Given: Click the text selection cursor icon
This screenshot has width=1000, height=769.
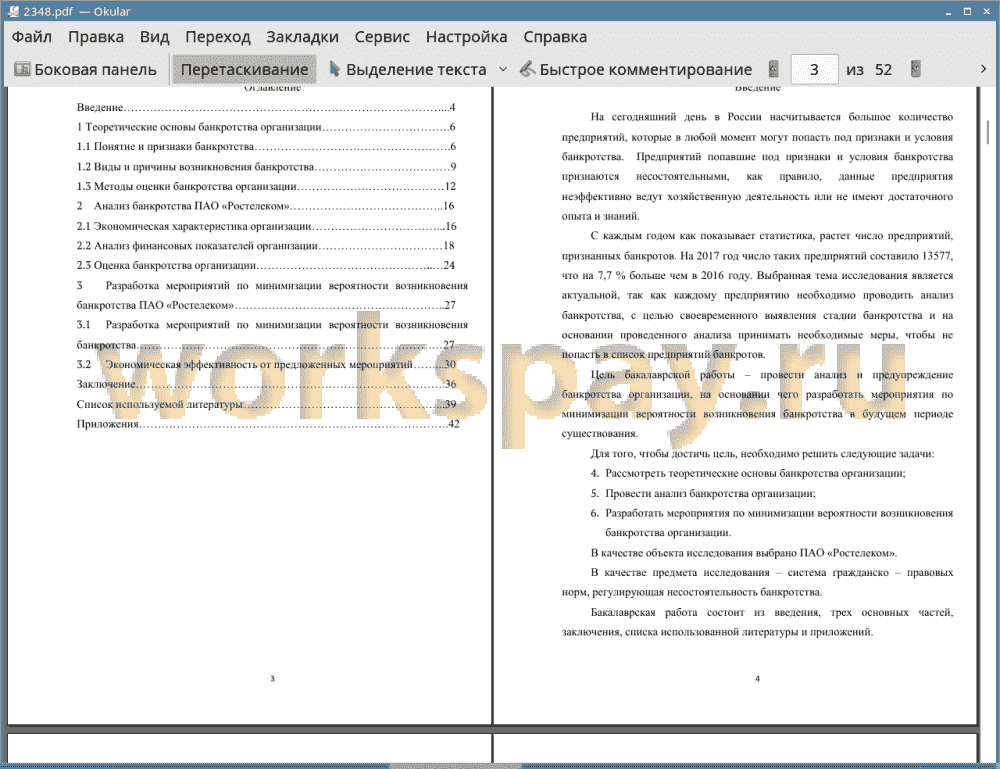Looking at the screenshot, I should 334,69.
